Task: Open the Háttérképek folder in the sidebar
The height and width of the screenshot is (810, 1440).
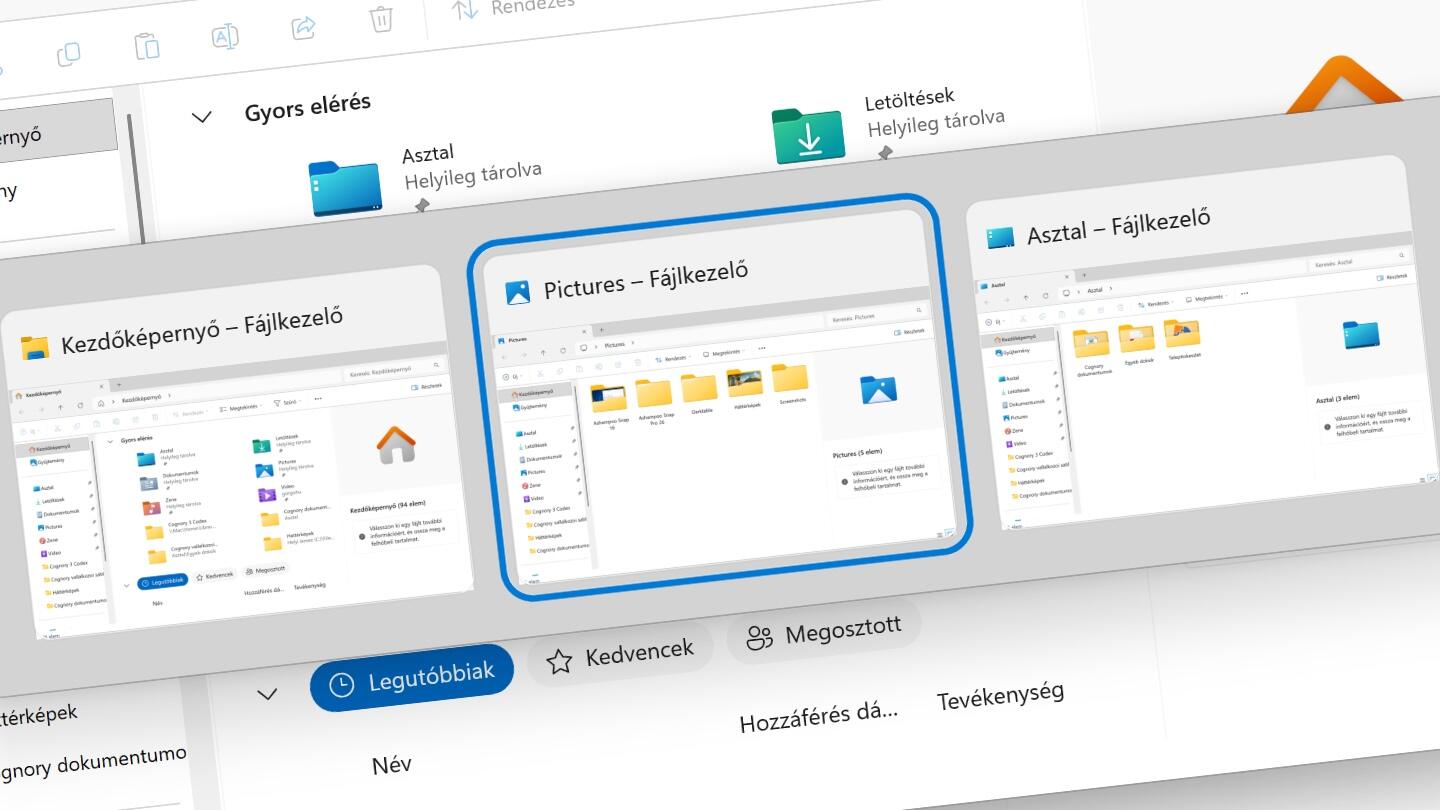Action: click(x=38, y=717)
